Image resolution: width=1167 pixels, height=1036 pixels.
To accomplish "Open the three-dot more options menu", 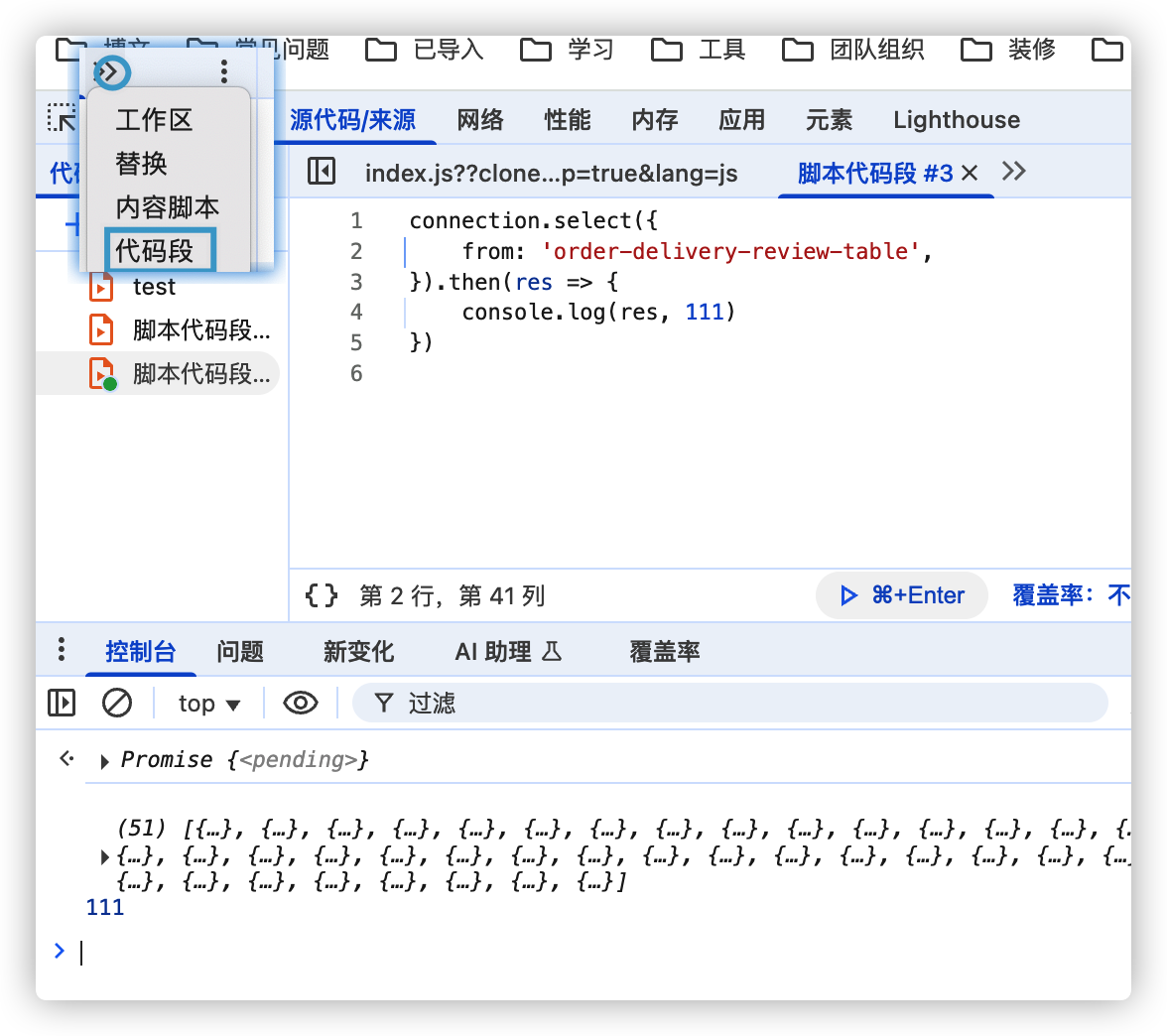I will pos(223,71).
